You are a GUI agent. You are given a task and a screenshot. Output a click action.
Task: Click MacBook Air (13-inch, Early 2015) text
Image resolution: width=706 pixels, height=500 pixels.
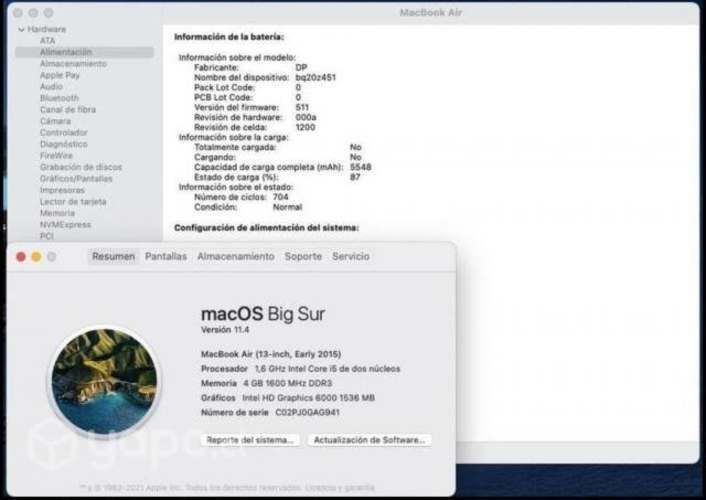pos(271,354)
